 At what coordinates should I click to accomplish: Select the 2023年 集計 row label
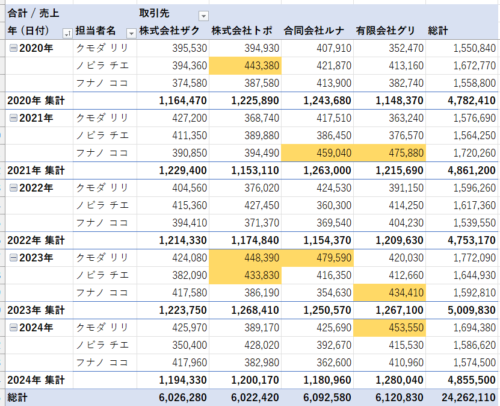36,310
